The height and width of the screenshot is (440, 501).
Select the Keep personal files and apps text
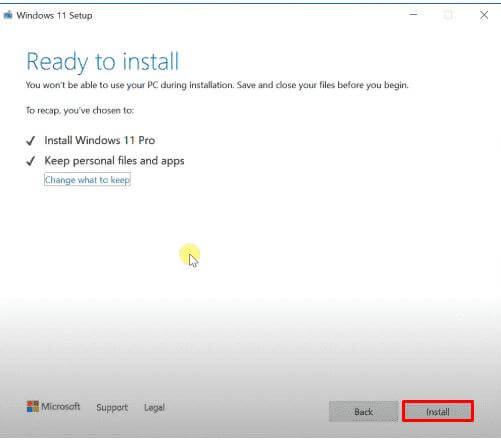[x=114, y=161]
